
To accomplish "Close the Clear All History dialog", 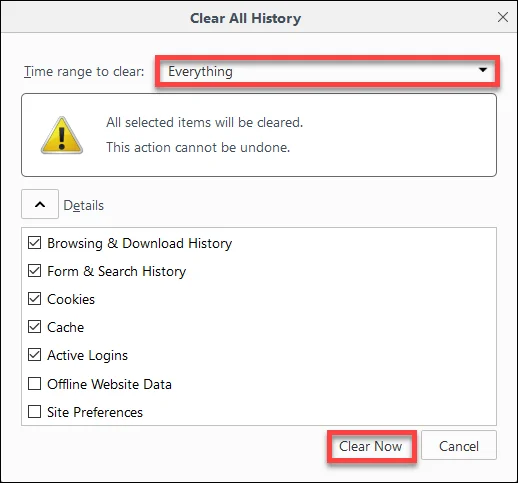I will coord(503,17).
